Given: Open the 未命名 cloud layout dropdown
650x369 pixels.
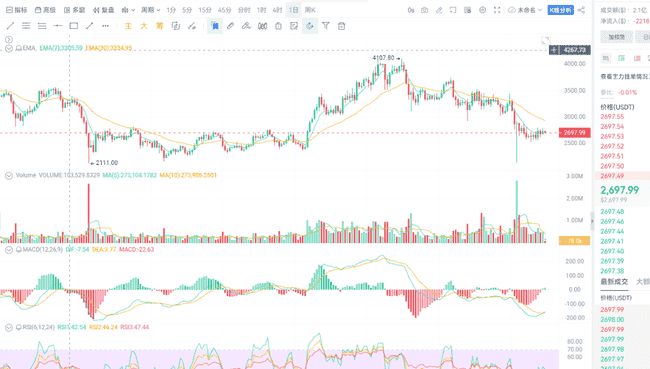Looking at the screenshot, I should pos(525,10).
